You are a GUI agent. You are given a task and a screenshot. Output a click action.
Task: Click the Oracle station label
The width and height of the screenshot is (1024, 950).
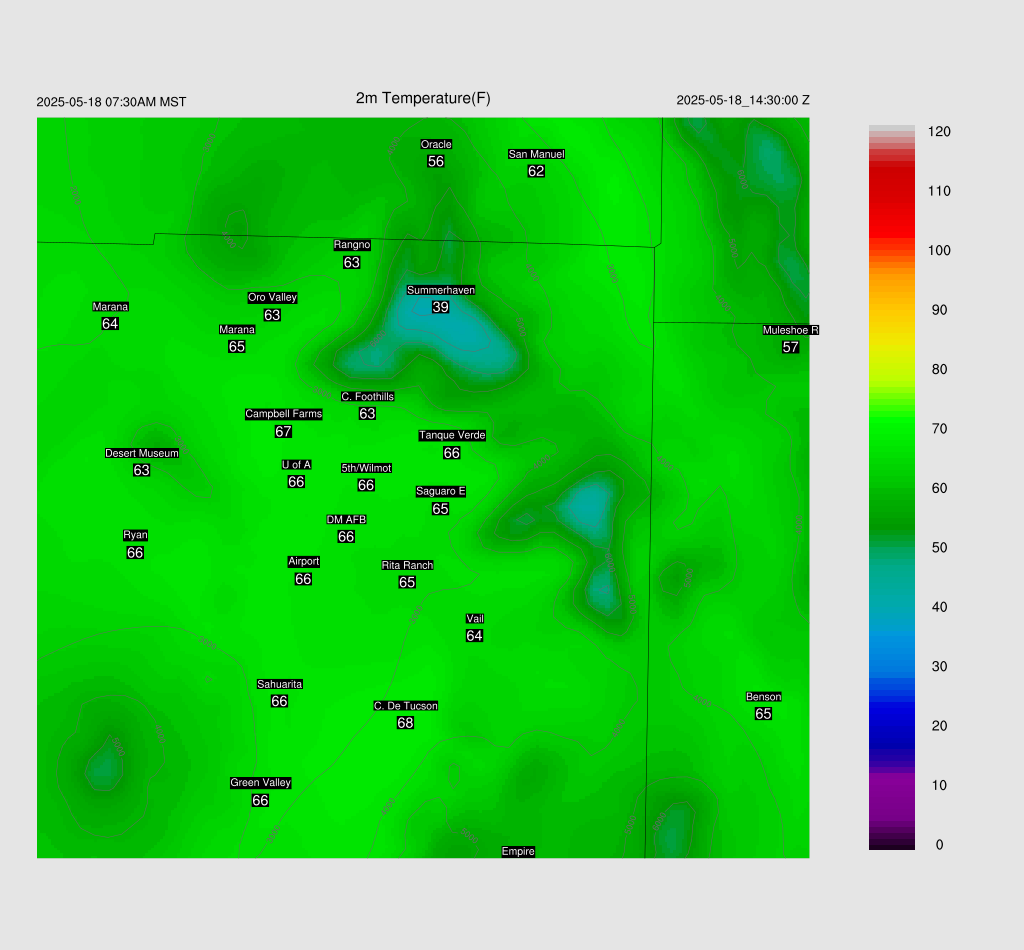(436, 144)
